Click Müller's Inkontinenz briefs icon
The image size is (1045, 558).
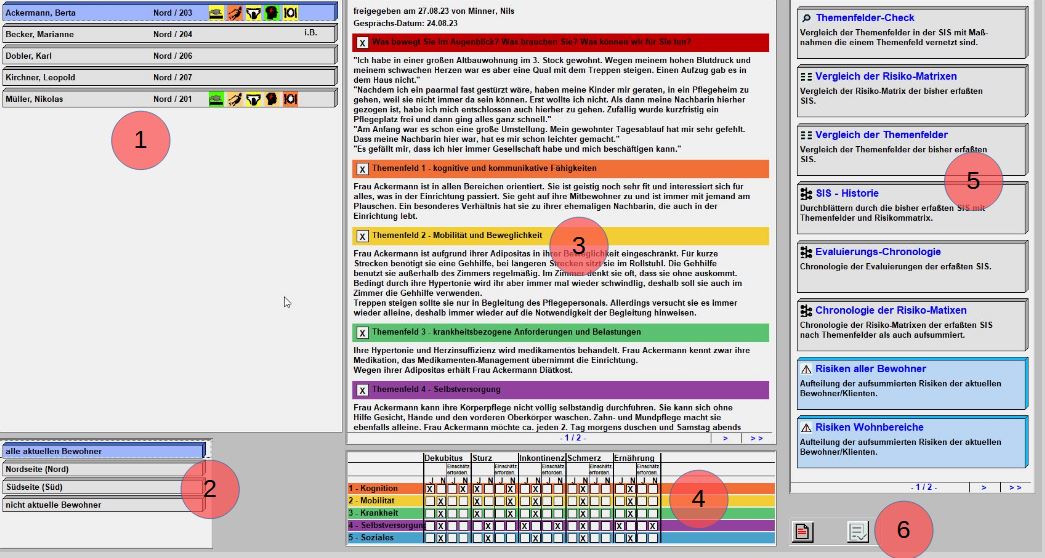click(x=253, y=99)
